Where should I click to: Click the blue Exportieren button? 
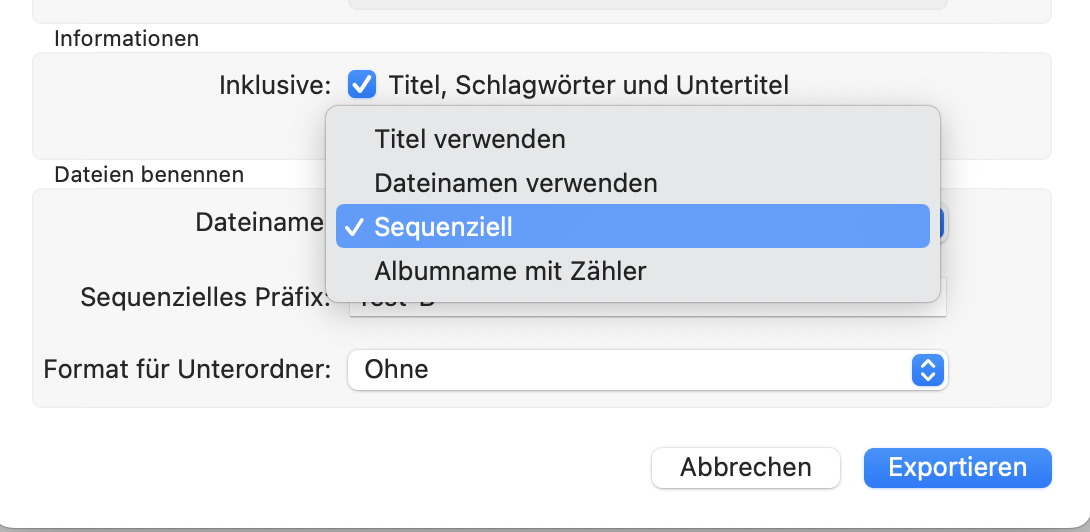click(957, 467)
